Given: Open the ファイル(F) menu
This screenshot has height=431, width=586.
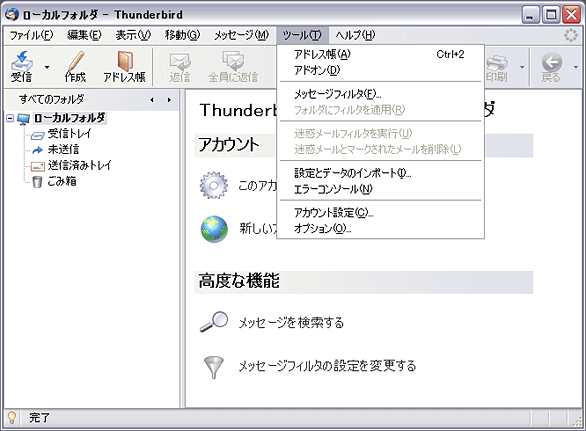Looking at the screenshot, I should pos(31,35).
